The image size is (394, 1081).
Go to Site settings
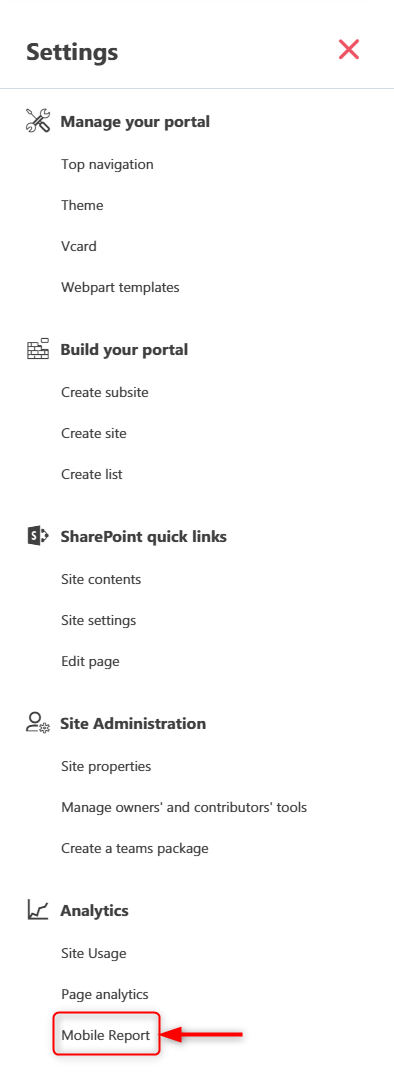(98, 620)
